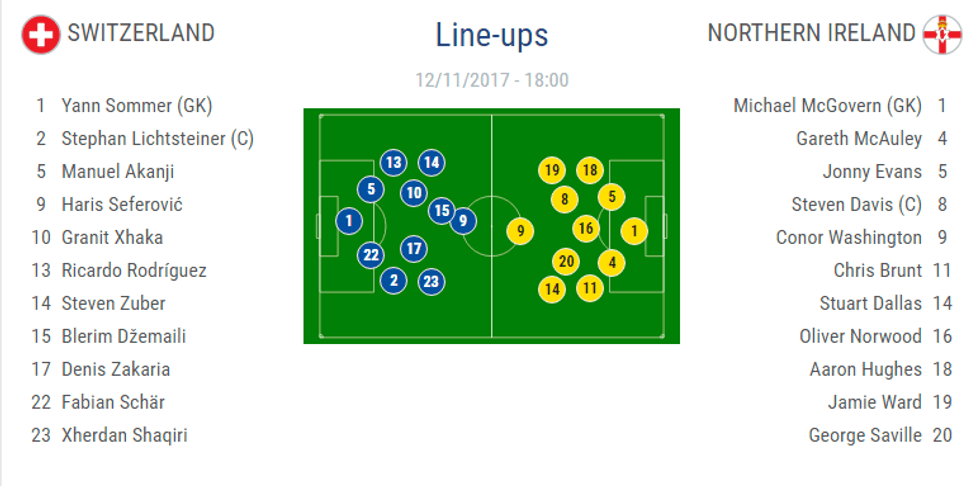Open Granit Xhaka's player entry
Screen dimensions: 980x486
[x=112, y=237]
